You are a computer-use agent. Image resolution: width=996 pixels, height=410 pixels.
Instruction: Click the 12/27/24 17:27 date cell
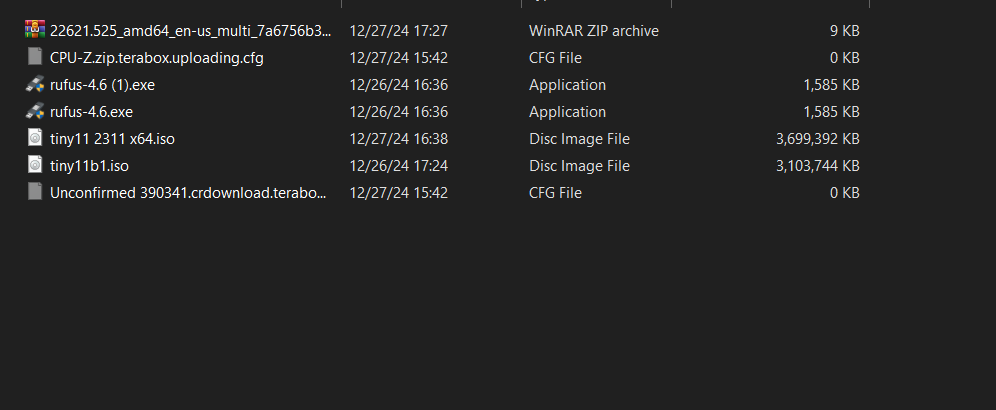point(399,31)
